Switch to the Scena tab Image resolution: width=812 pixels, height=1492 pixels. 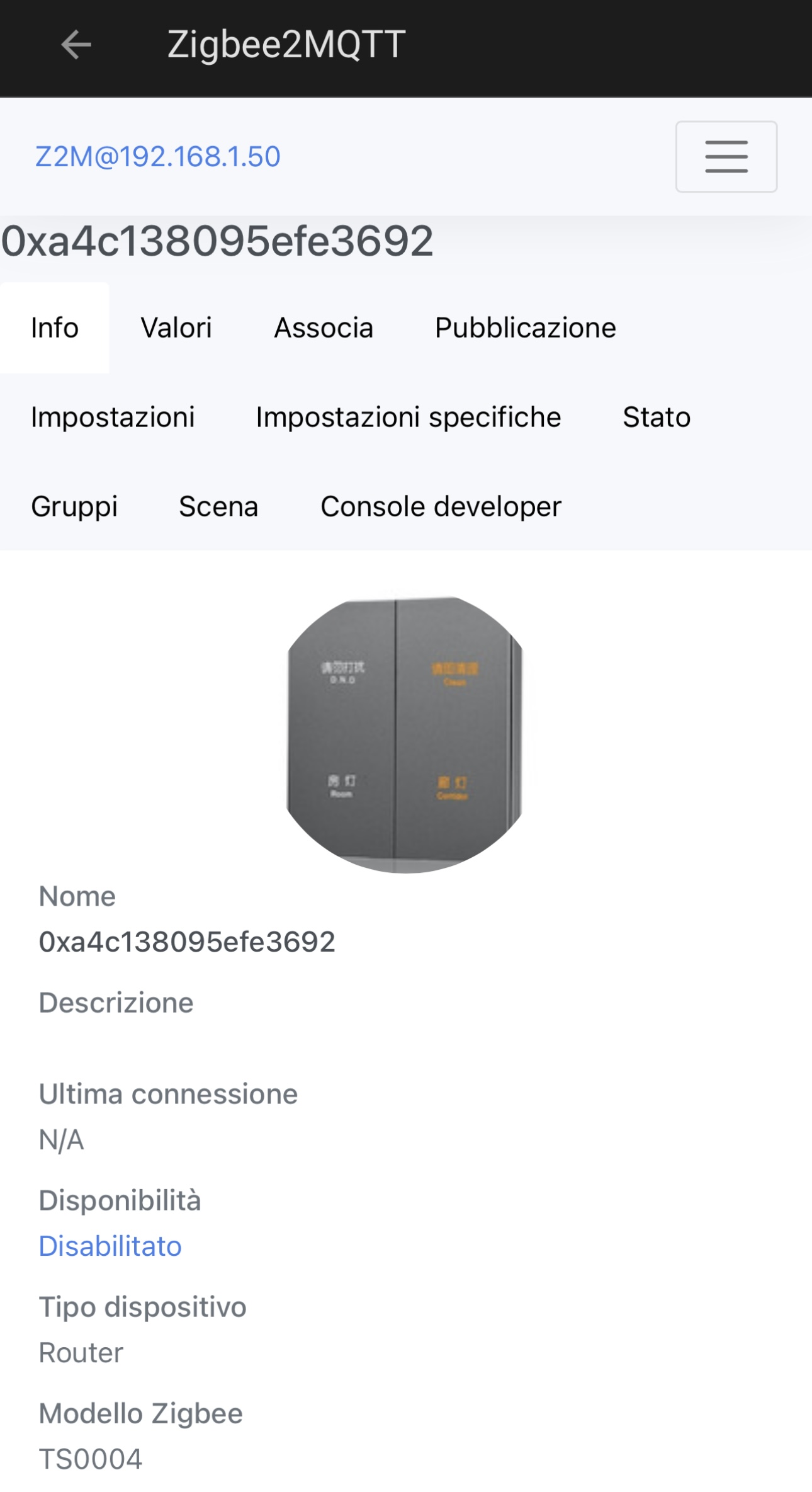(219, 506)
